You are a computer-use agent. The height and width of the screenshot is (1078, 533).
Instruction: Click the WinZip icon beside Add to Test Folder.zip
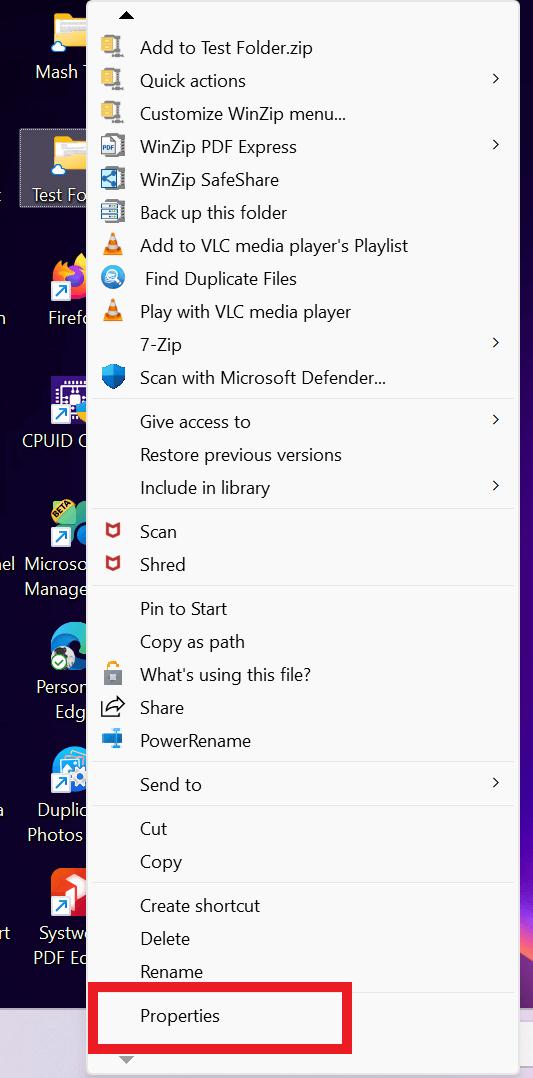click(x=111, y=47)
